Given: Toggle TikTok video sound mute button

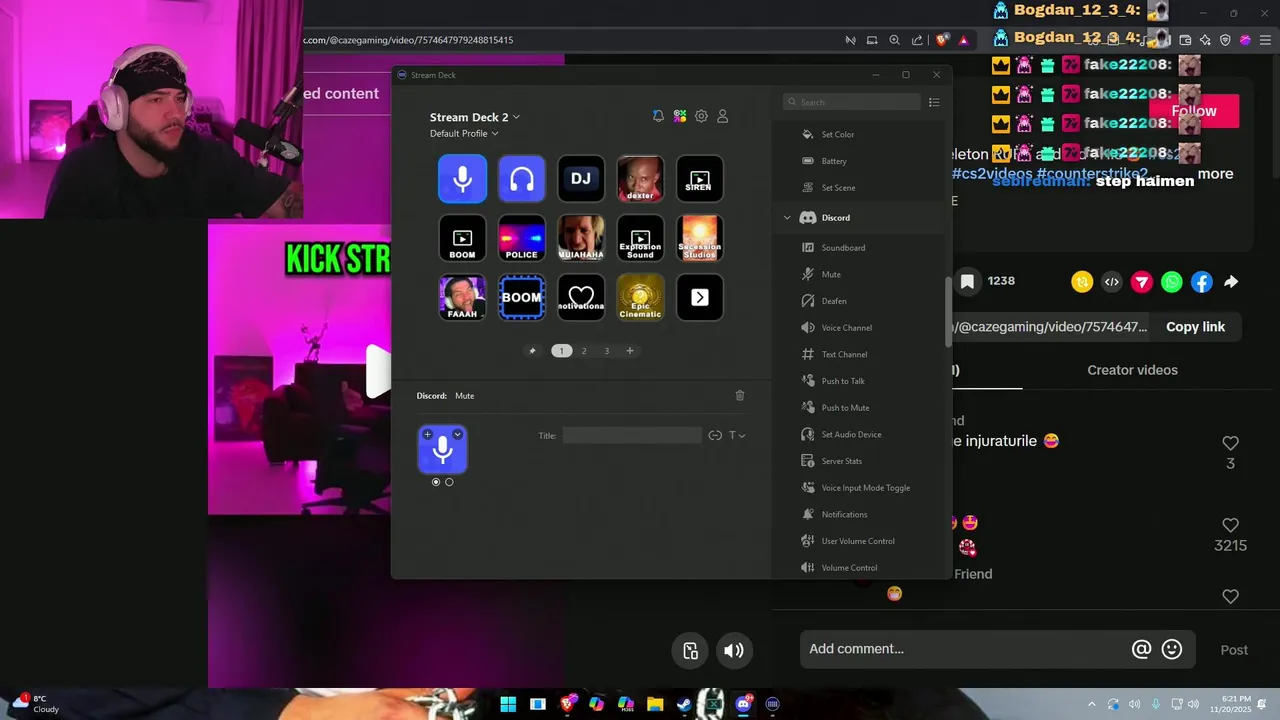Looking at the screenshot, I should [x=734, y=650].
